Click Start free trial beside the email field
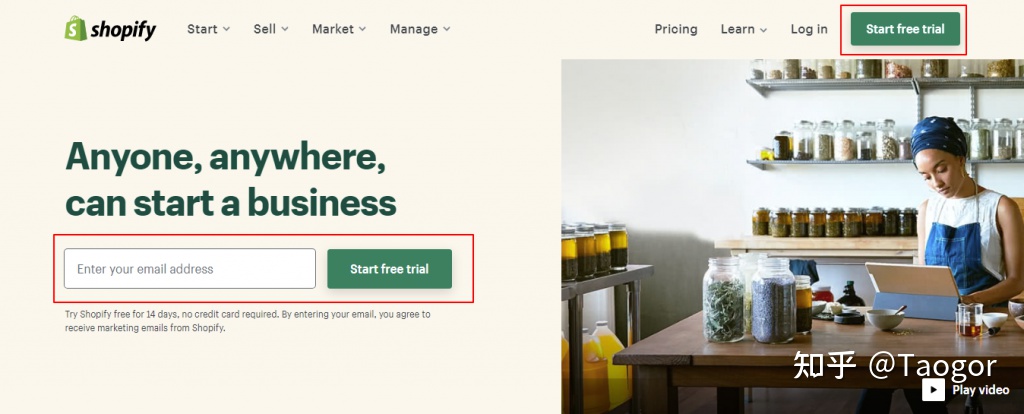 (x=389, y=269)
